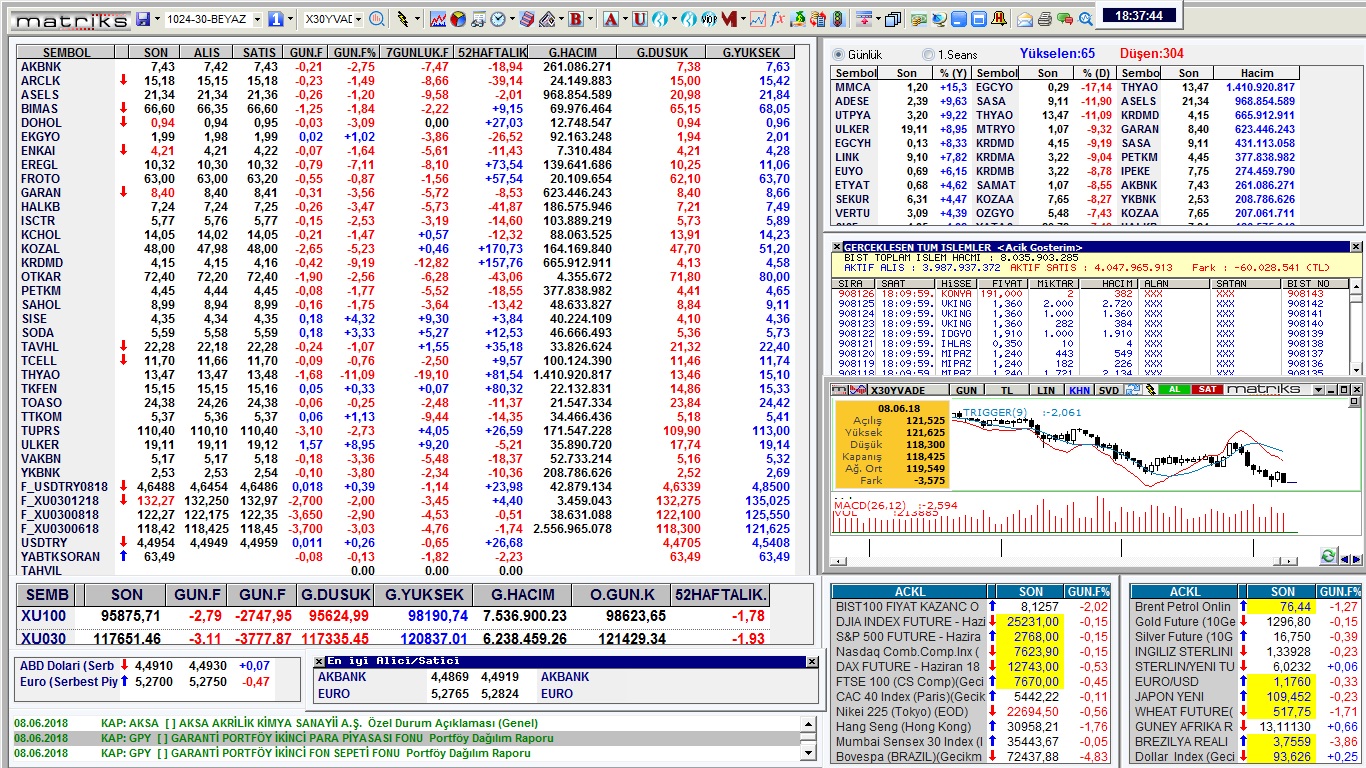The width and height of the screenshot is (1366, 768).
Task: Toggle the TL currency button on chart
Action: tap(1007, 390)
